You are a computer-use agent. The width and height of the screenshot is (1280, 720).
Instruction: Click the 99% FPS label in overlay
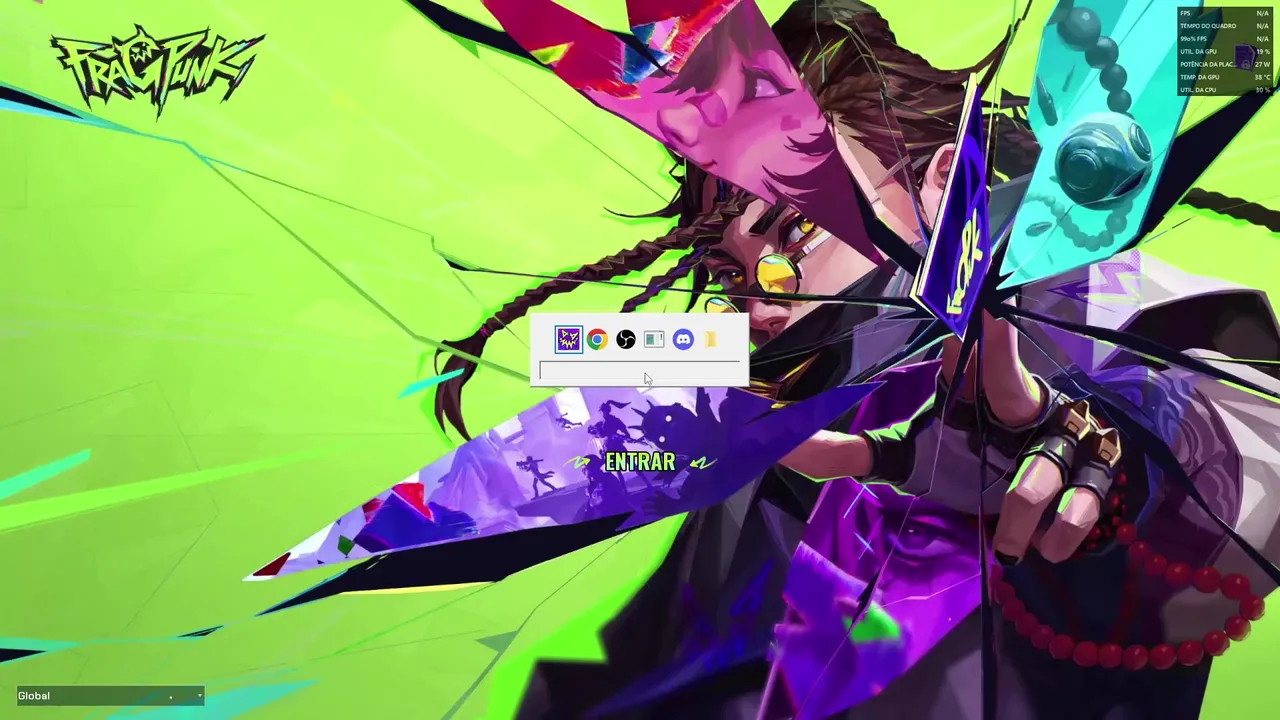tap(1193, 39)
